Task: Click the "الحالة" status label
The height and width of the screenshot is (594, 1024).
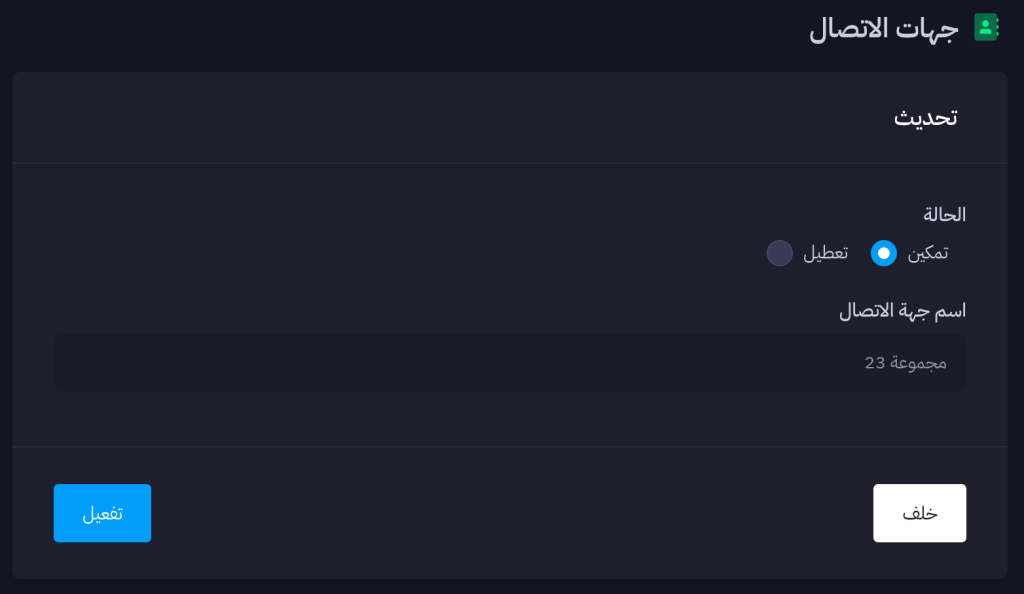Action: coord(944,214)
